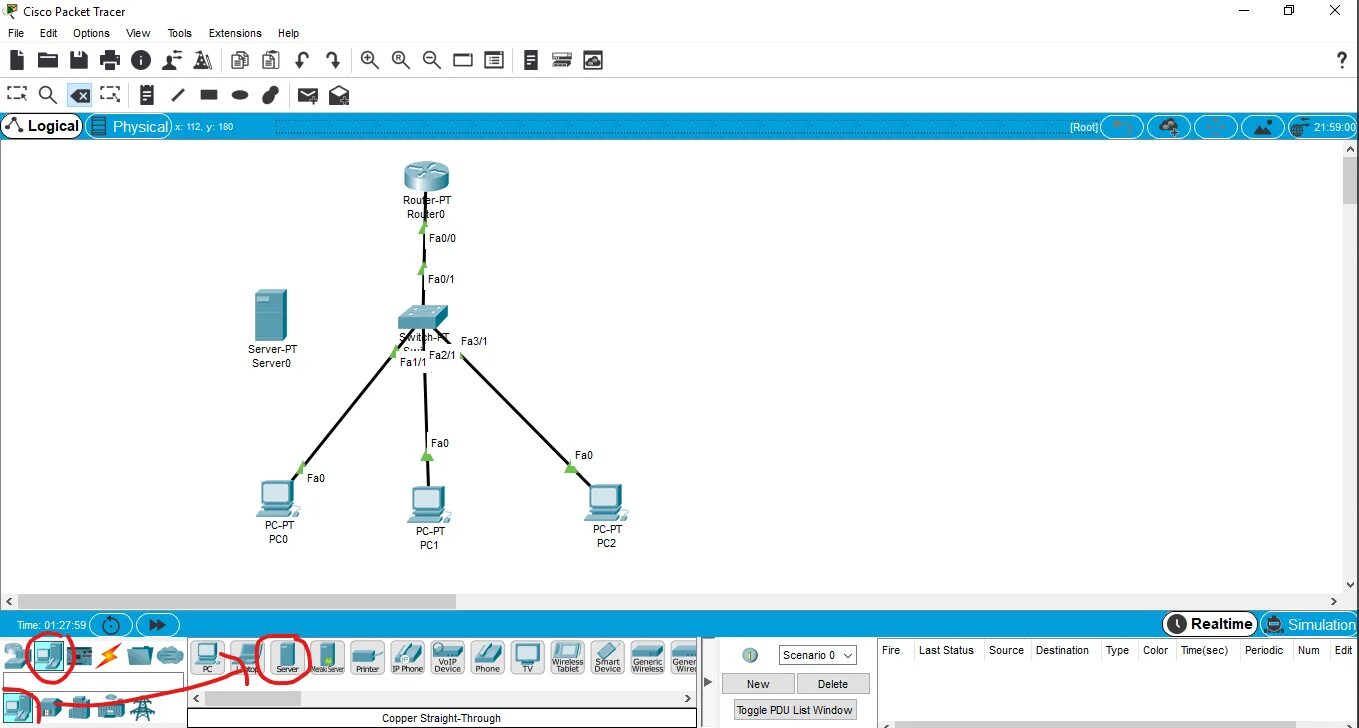Click Toggle PDU List Window button
Viewport: 1359px width, 728px height.
pos(795,710)
